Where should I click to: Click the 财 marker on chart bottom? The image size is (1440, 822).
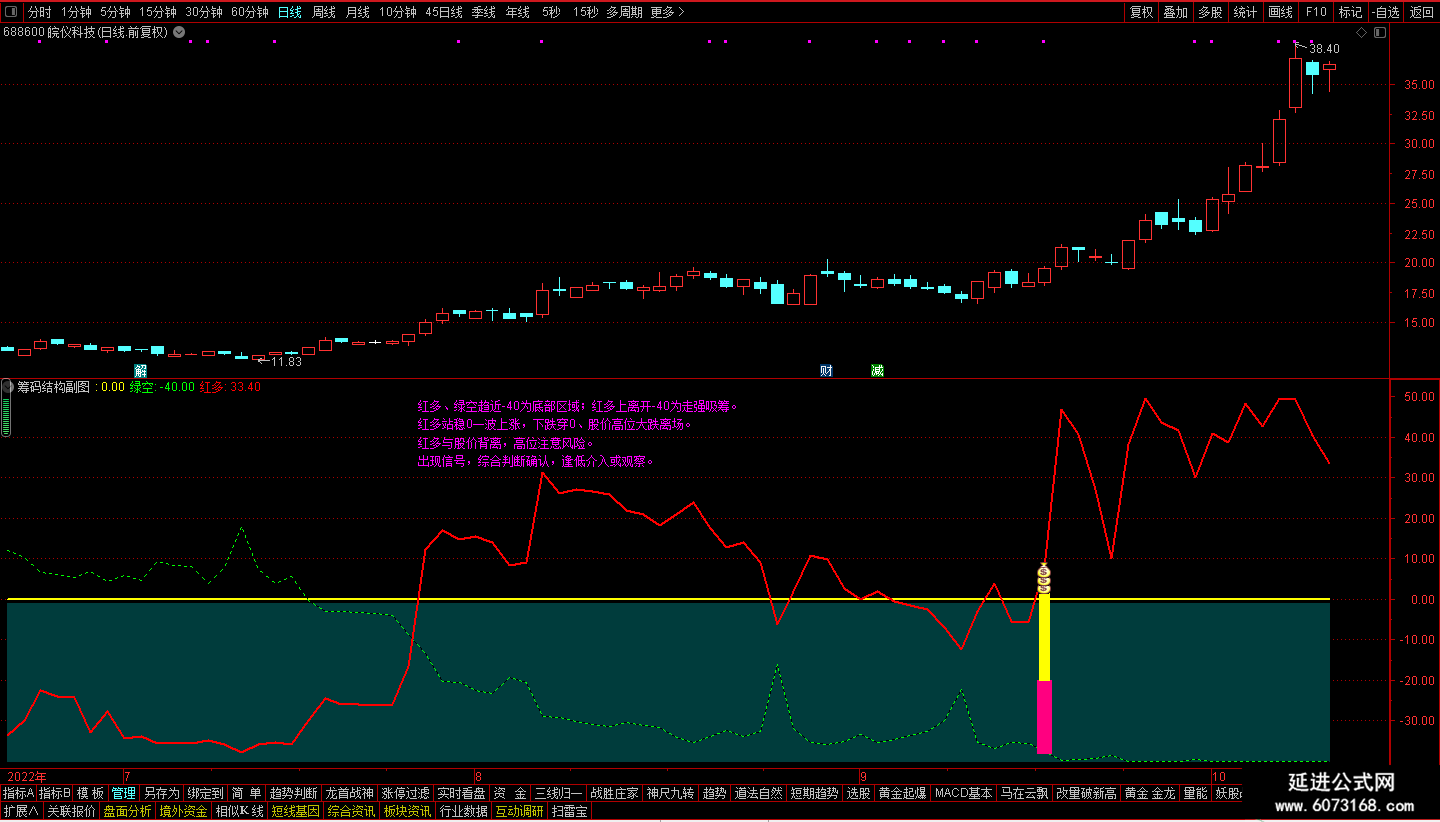click(826, 370)
